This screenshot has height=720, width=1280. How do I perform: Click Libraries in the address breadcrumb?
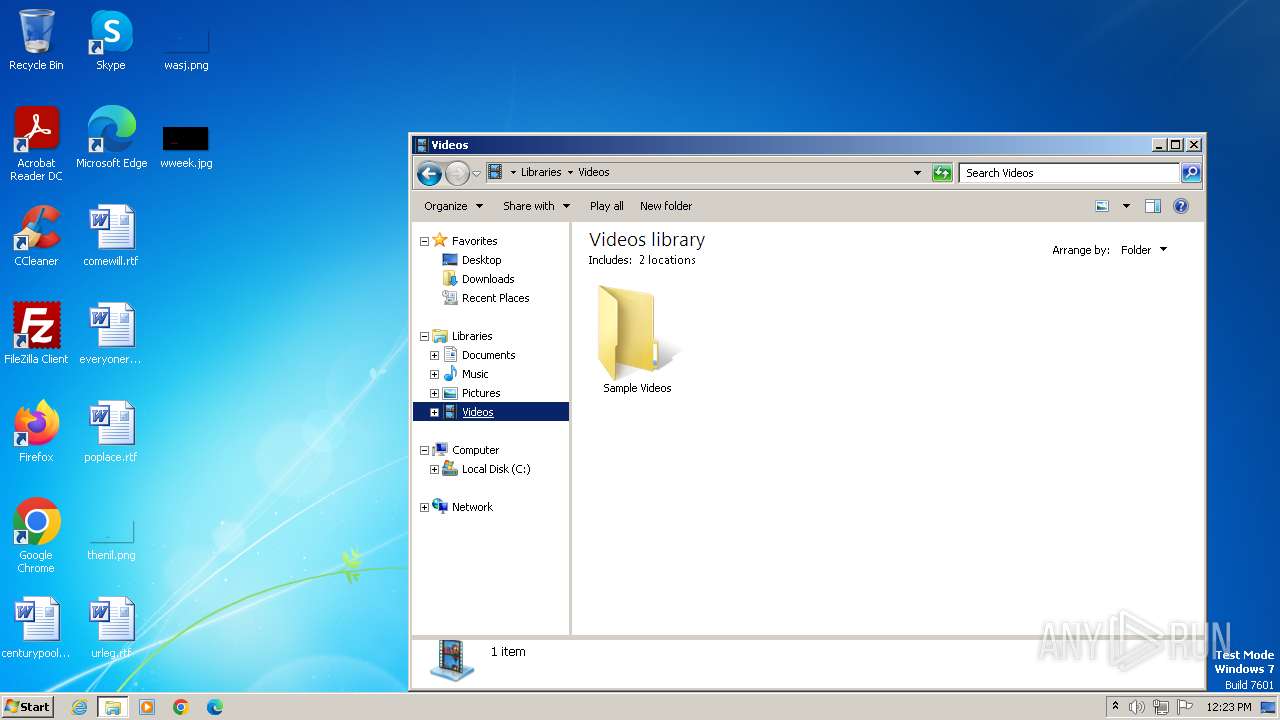point(541,172)
